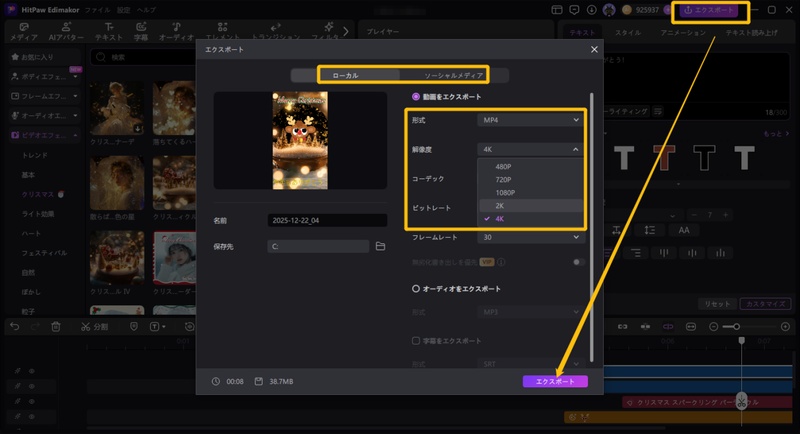
Task: Collapse the ビデオエフェクト category
Action: 44,135
